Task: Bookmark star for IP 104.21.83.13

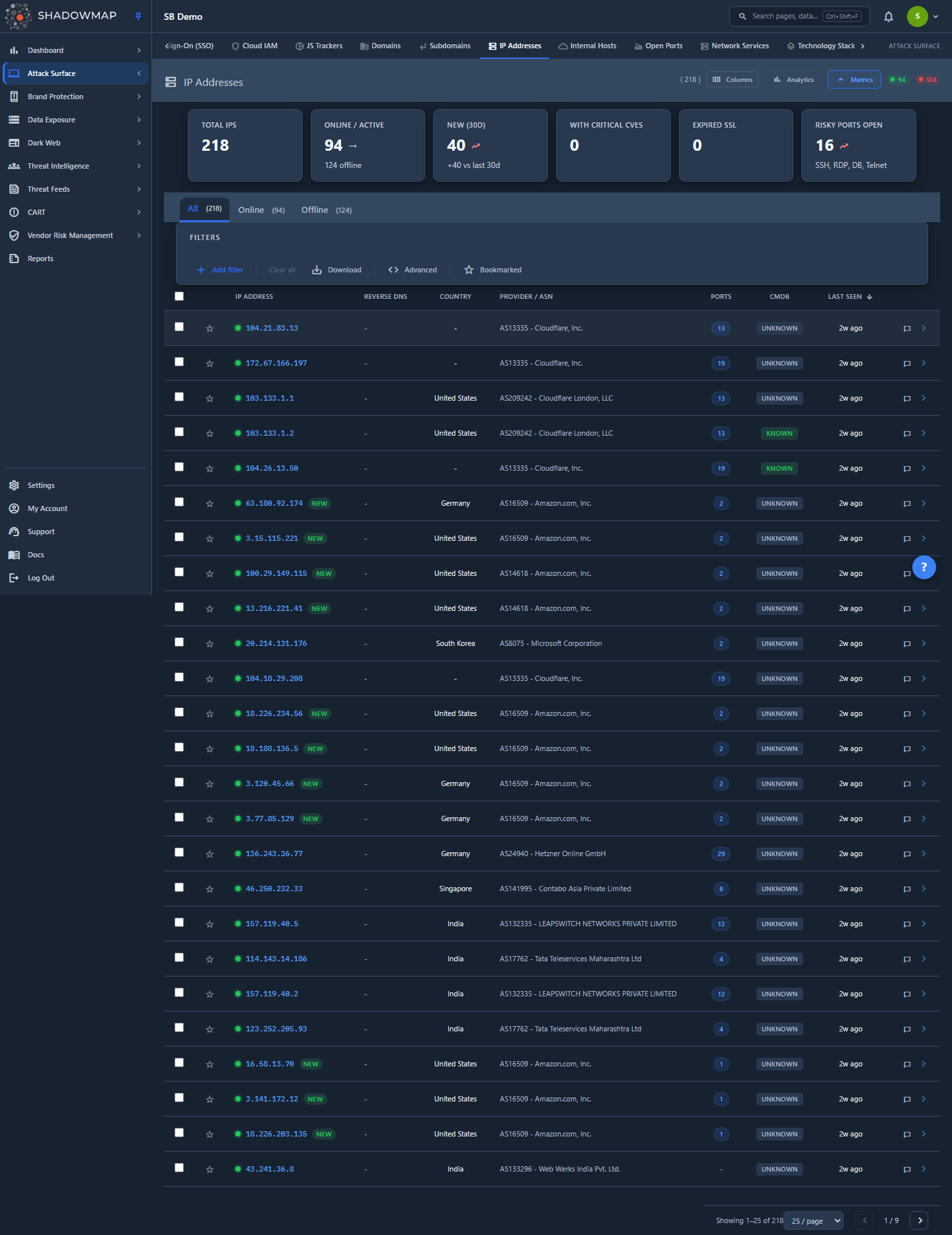Action: coord(210,329)
